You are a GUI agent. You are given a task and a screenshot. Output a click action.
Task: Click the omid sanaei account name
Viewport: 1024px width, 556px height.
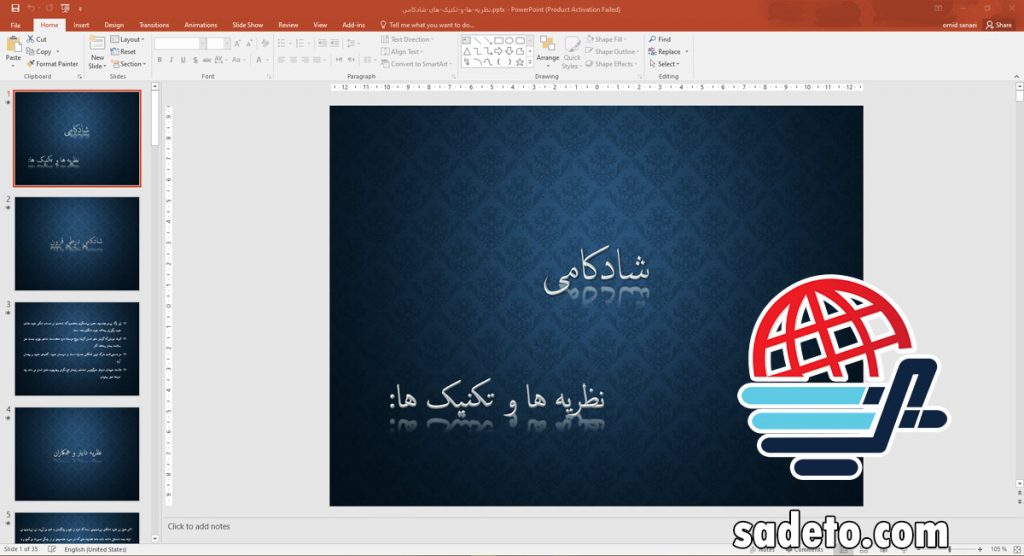click(959, 25)
